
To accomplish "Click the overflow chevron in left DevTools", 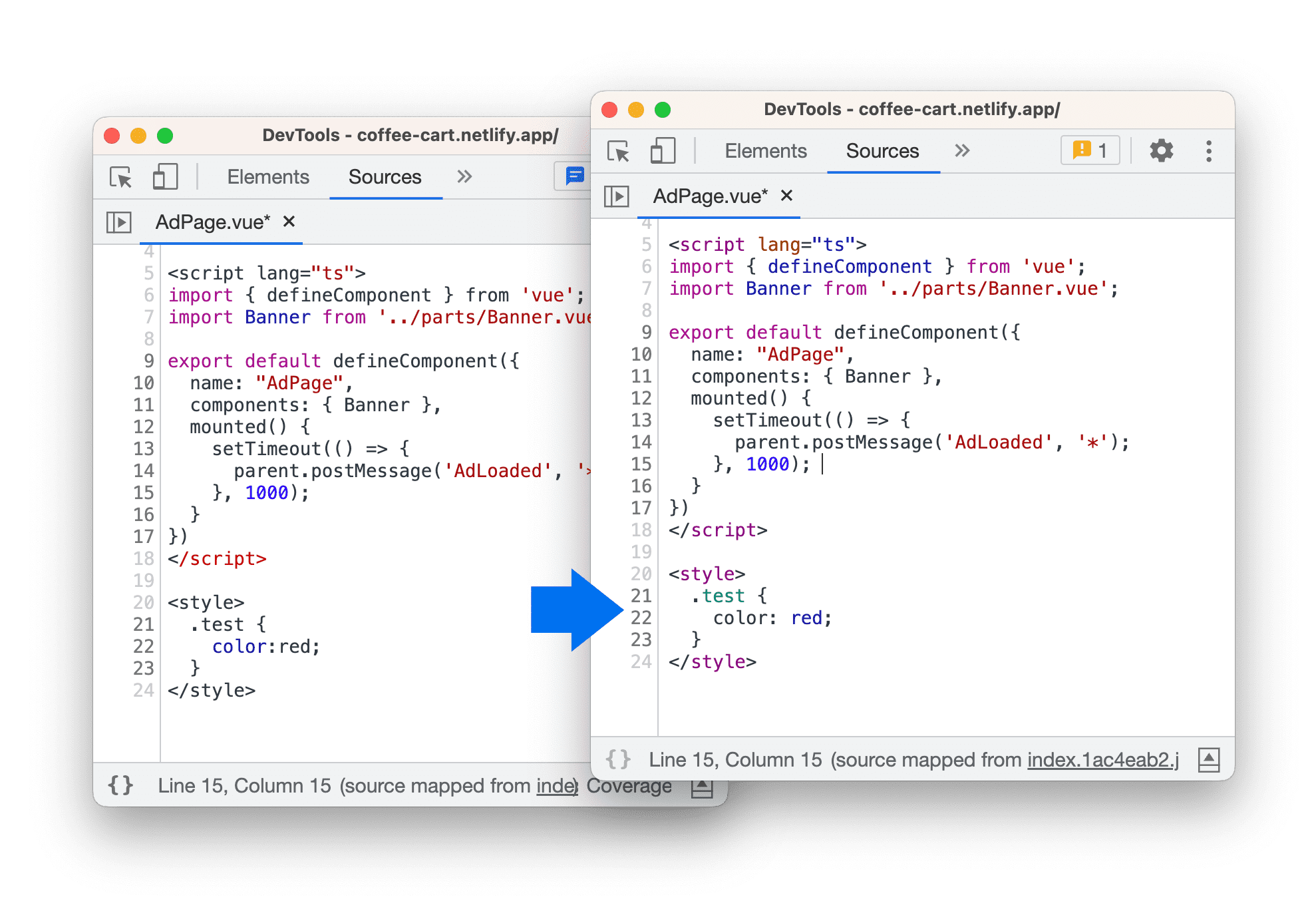I will pyautogui.click(x=463, y=177).
